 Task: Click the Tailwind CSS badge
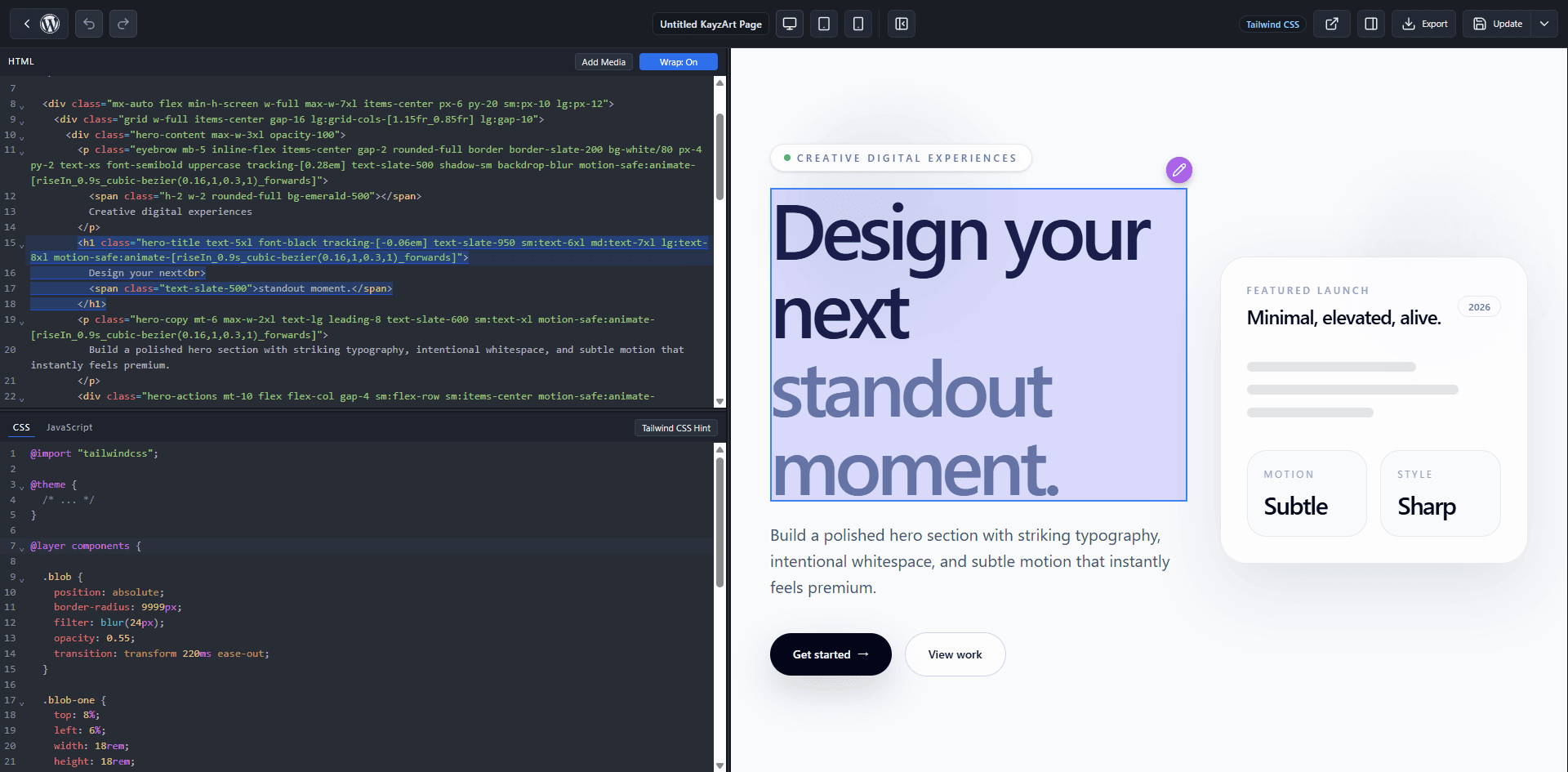(1272, 24)
